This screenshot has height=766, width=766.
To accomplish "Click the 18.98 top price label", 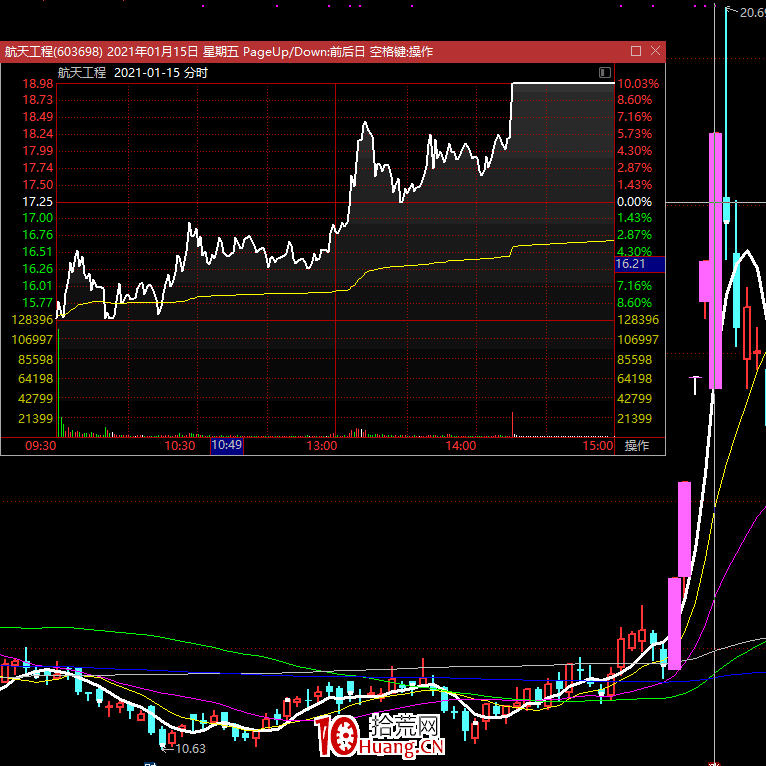I will 38,84.
